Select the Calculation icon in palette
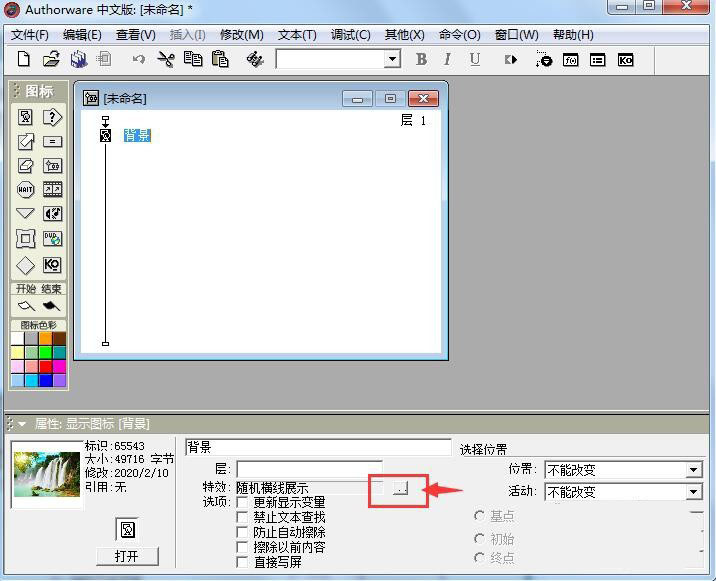The height and width of the screenshot is (581, 716). [x=52, y=141]
